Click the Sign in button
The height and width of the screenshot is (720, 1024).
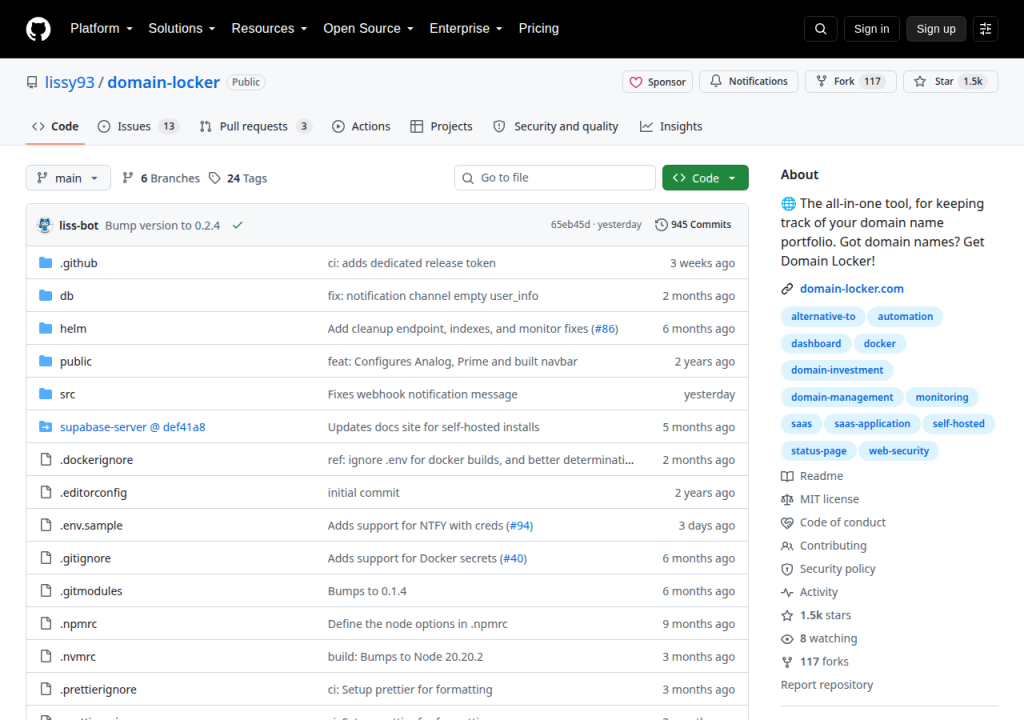[x=871, y=29]
